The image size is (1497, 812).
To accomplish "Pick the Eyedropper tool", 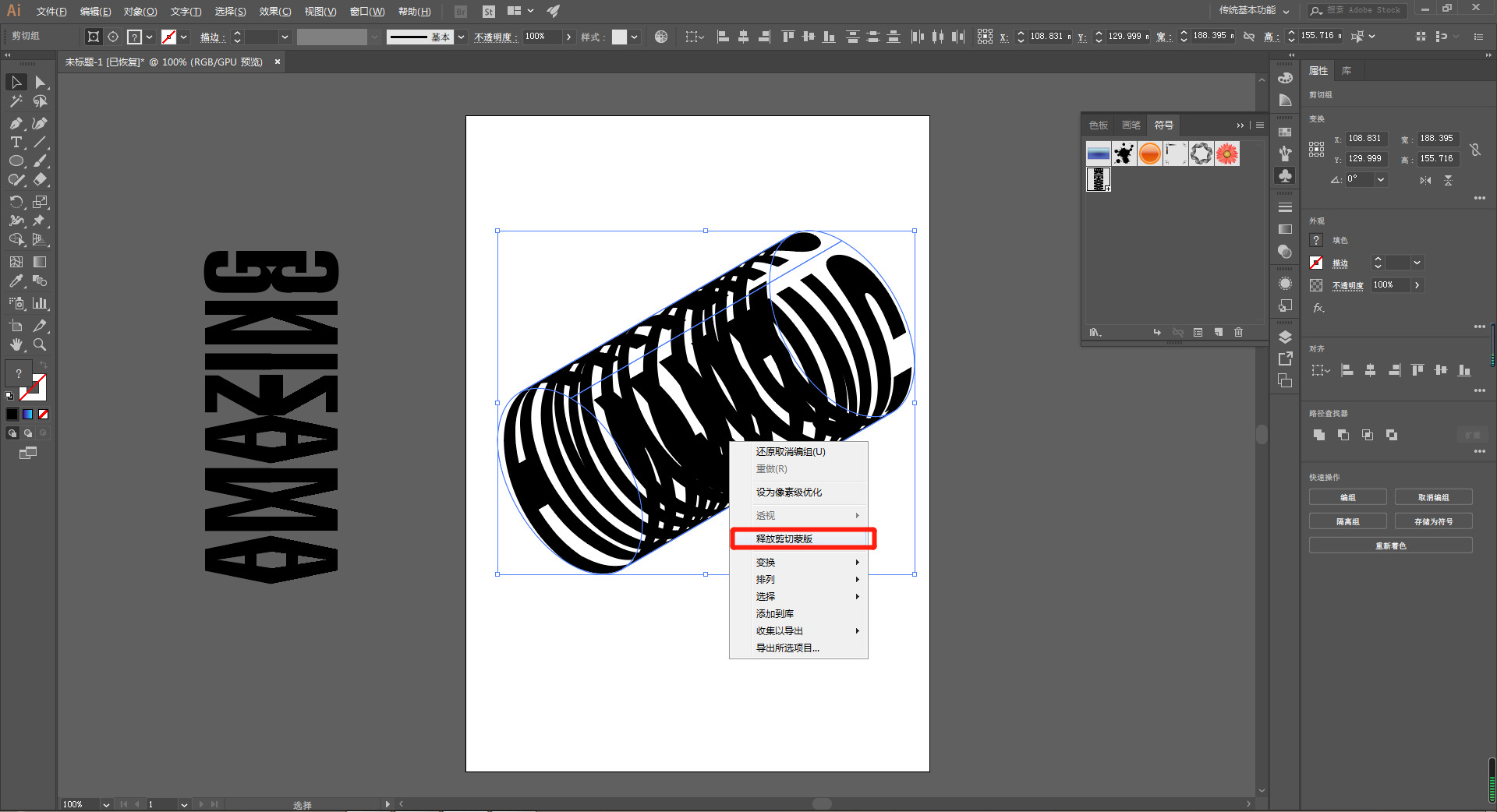I will pos(16,281).
